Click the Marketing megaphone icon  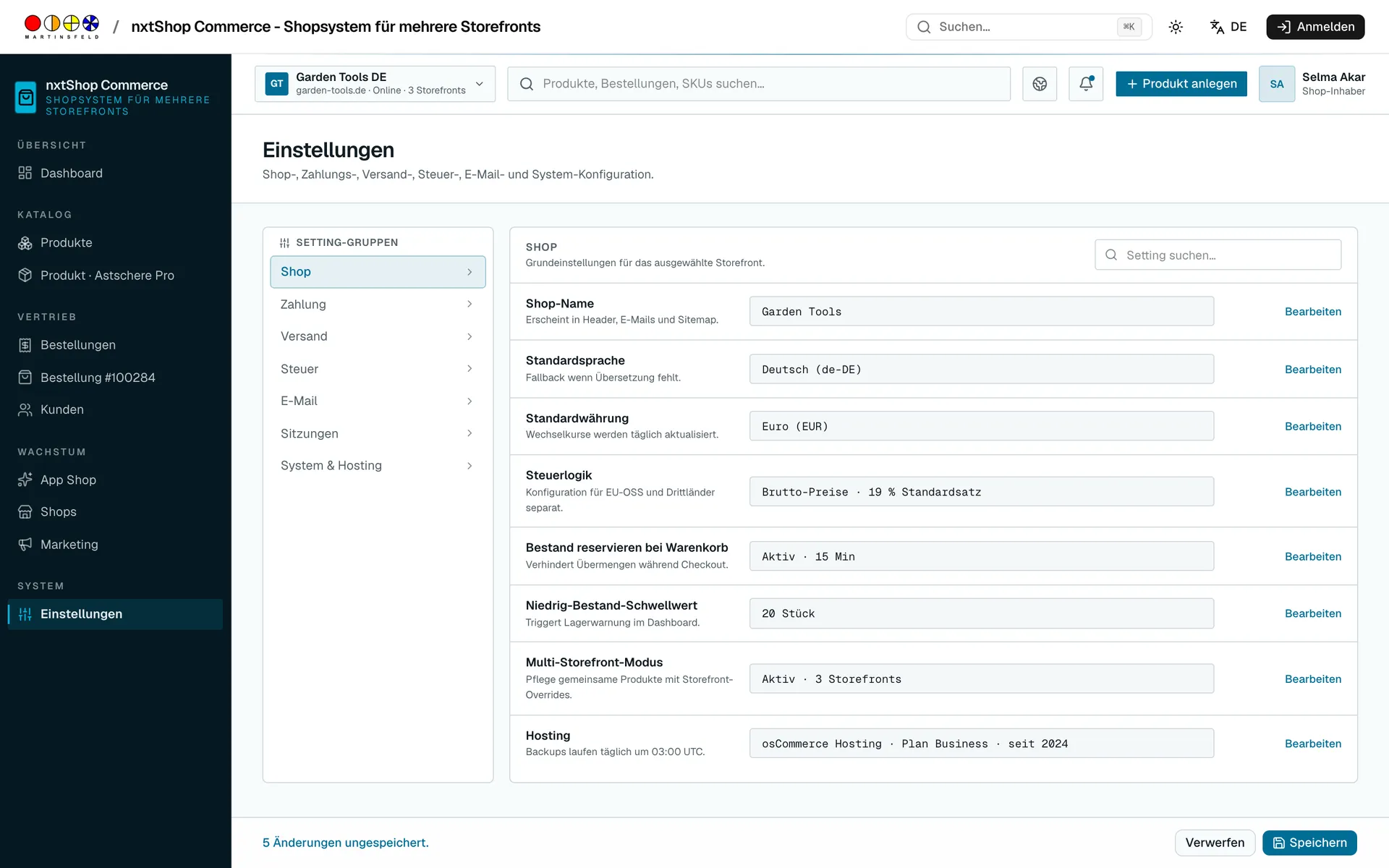25,544
